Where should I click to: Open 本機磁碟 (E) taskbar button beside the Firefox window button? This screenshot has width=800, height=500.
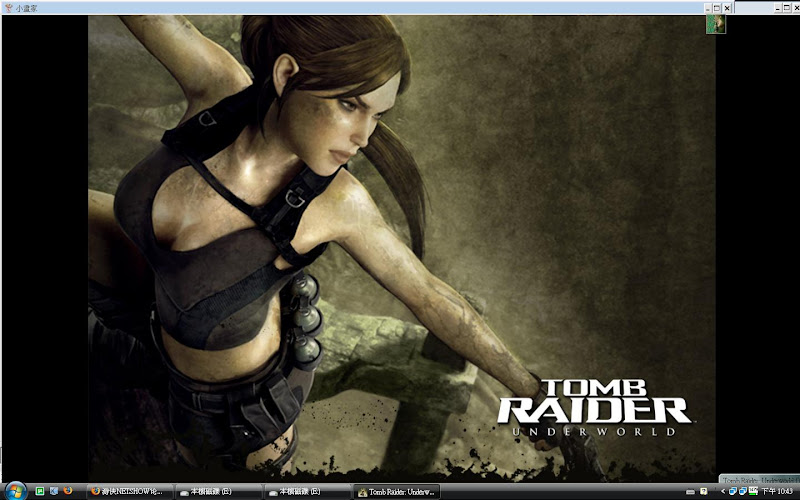click(219, 492)
